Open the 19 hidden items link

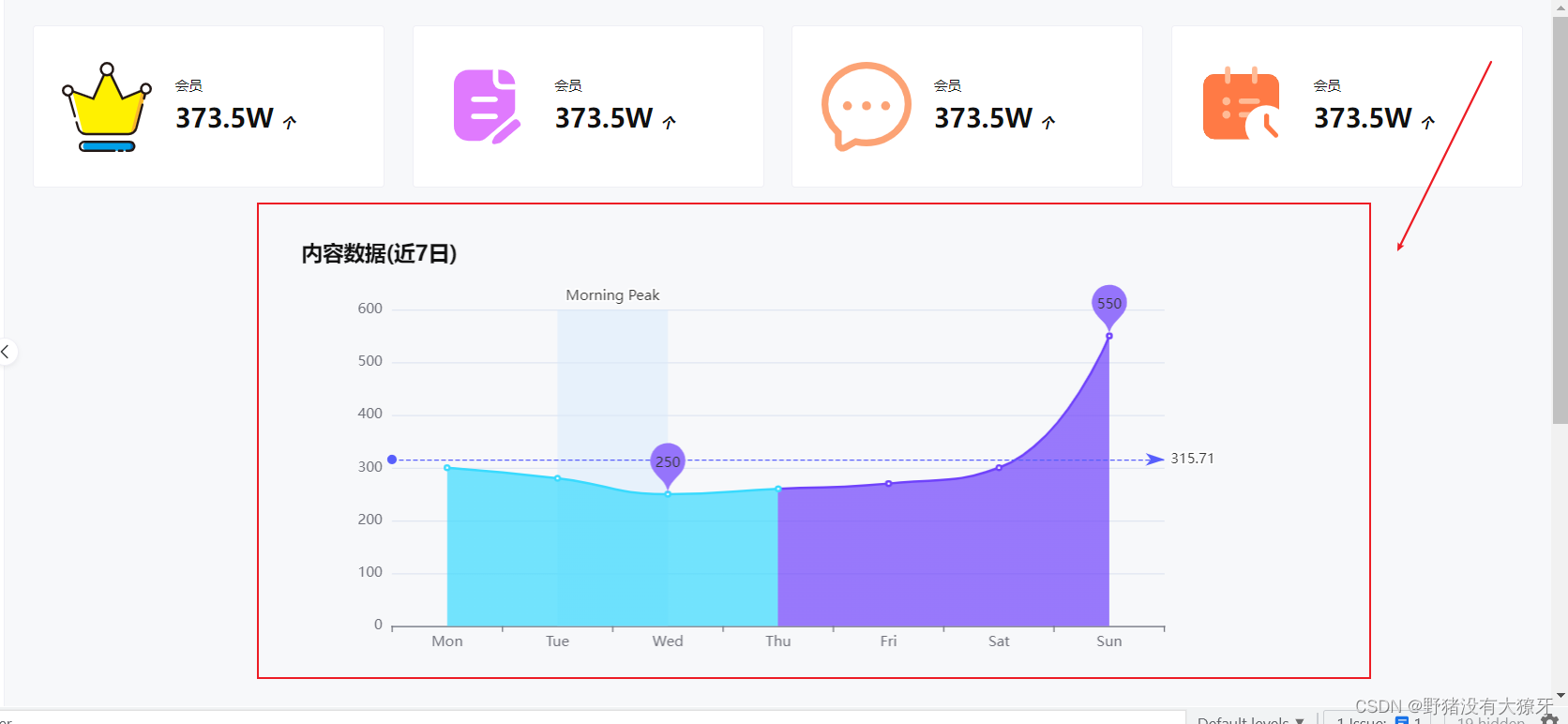click(1486, 720)
